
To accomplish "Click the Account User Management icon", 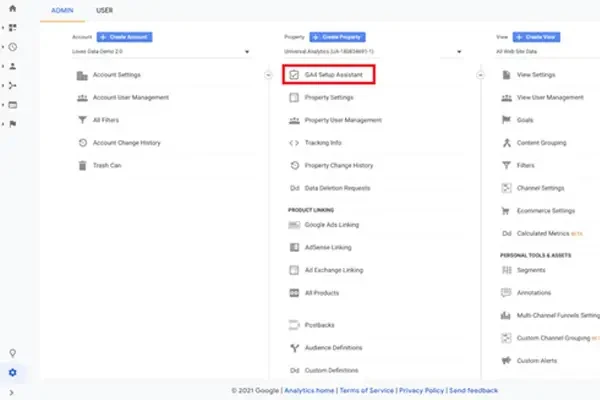I will [82, 98].
